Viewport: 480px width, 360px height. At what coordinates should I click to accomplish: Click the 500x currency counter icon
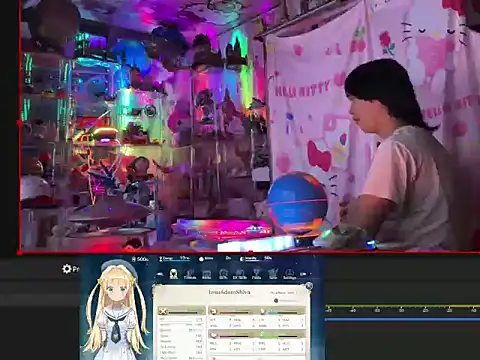click(x=134, y=259)
